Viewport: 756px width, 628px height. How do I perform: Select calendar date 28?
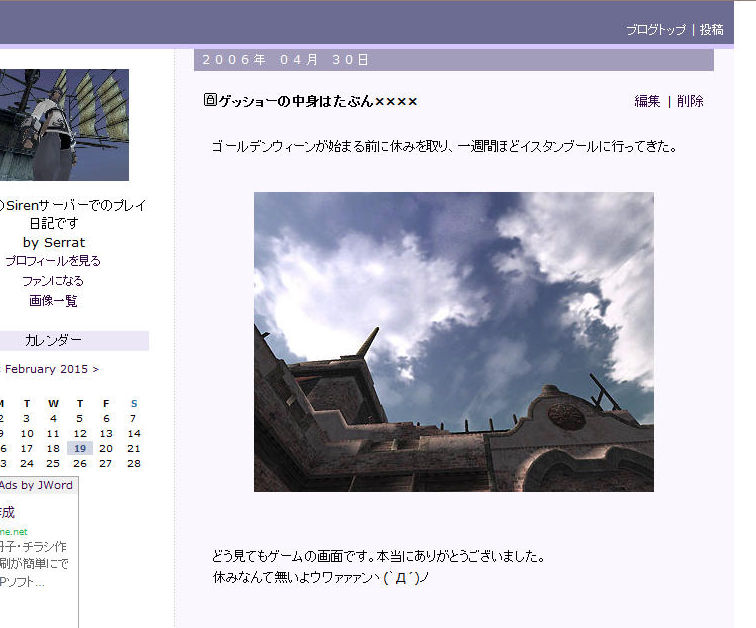tap(134, 464)
